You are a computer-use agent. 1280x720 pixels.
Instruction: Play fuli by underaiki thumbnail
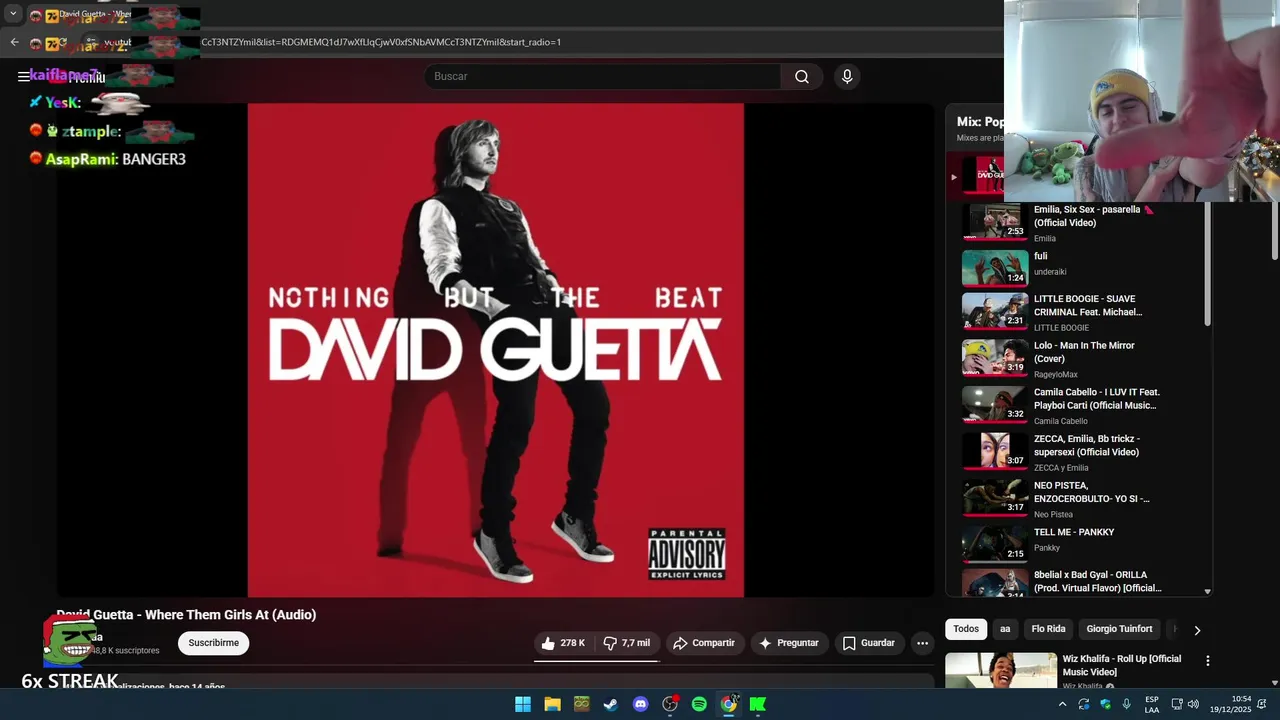click(x=995, y=268)
